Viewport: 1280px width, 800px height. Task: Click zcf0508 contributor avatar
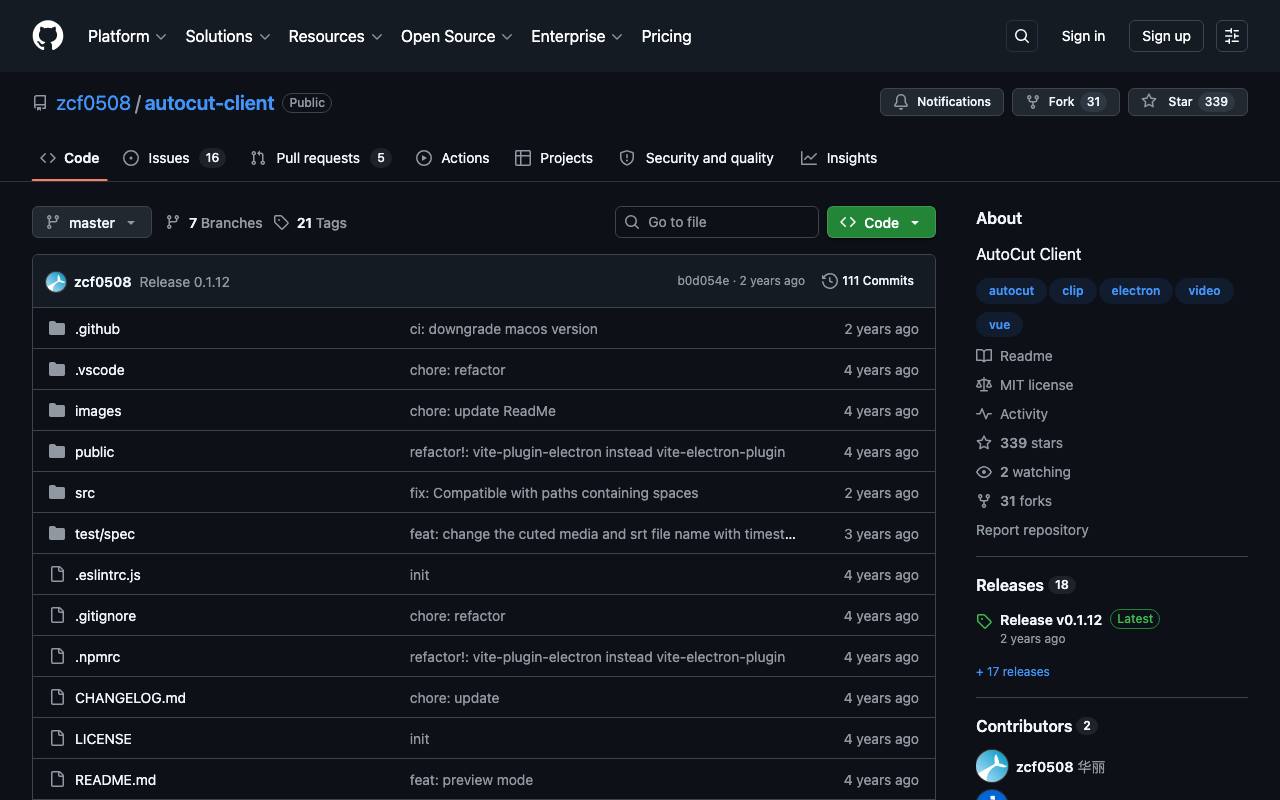992,766
